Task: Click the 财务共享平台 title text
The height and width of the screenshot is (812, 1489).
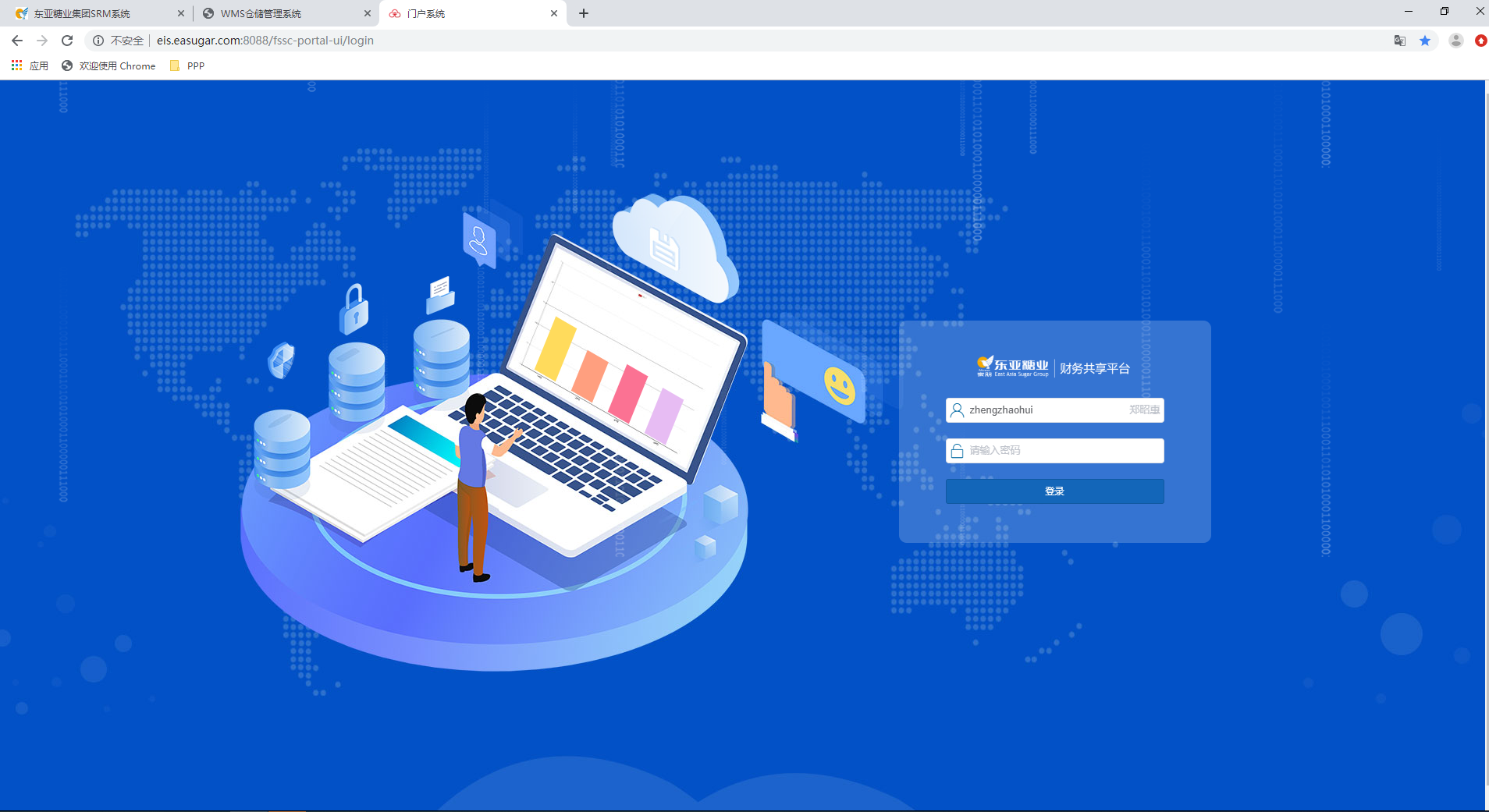Action: pos(1095,368)
